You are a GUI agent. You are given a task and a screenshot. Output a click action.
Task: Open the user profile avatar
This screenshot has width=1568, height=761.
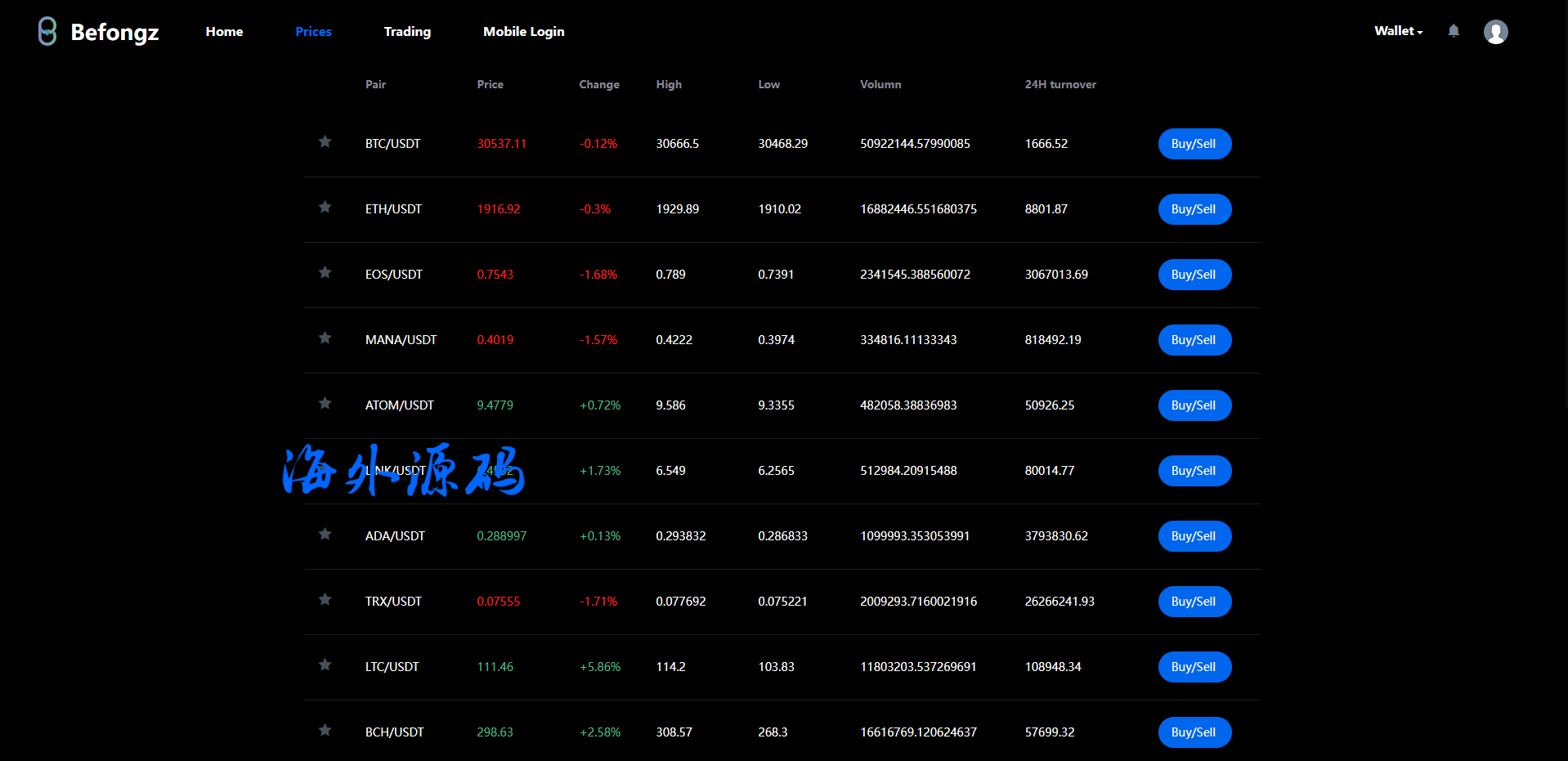(x=1495, y=32)
